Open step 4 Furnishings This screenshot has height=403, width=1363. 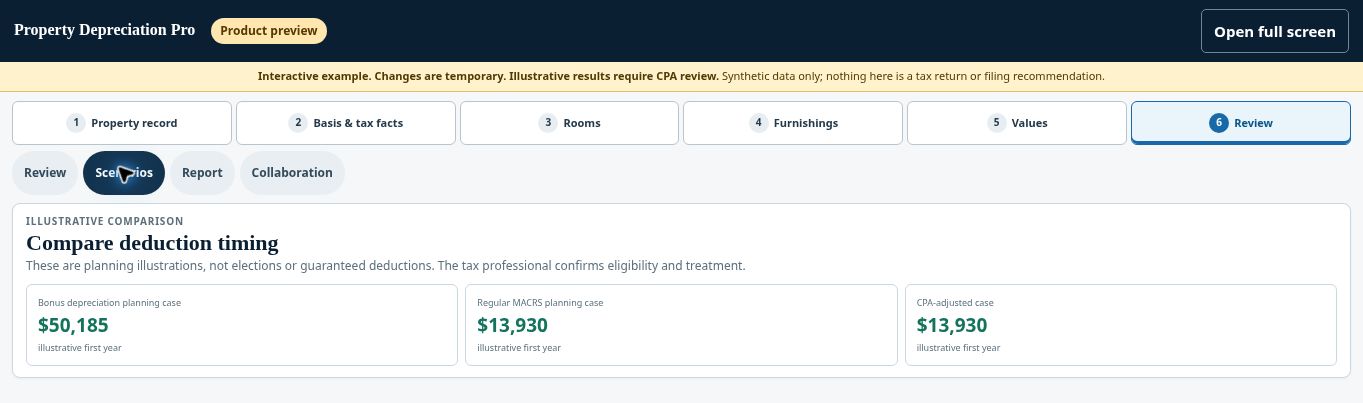793,123
